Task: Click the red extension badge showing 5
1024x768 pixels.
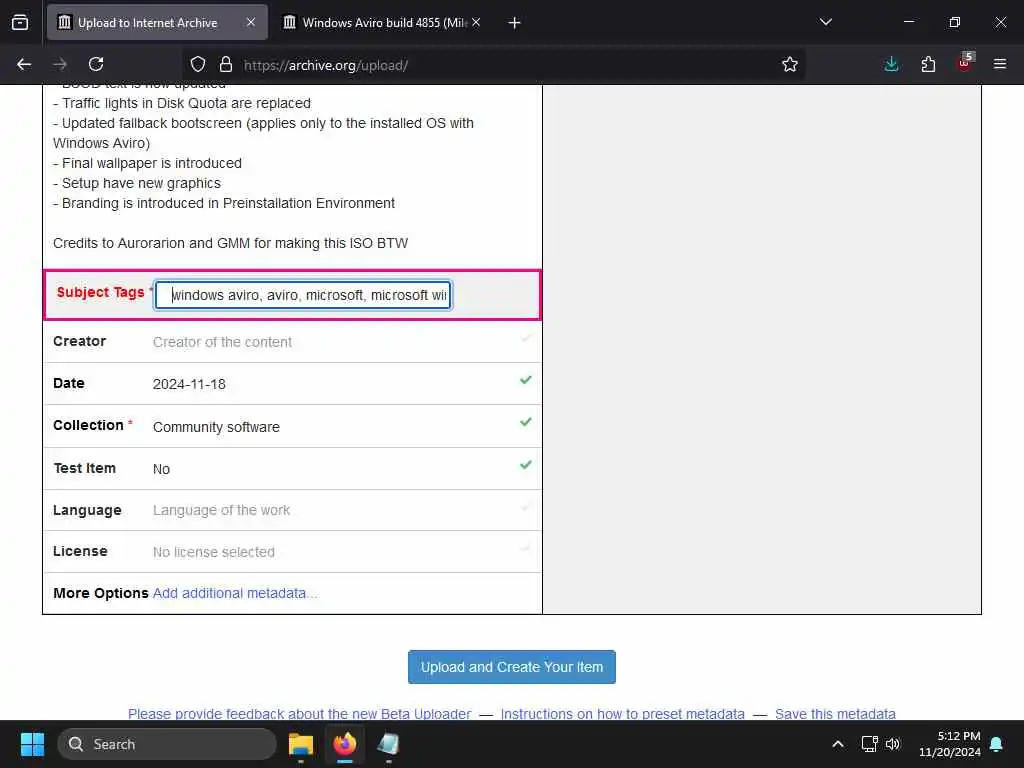Action: pyautogui.click(x=965, y=63)
